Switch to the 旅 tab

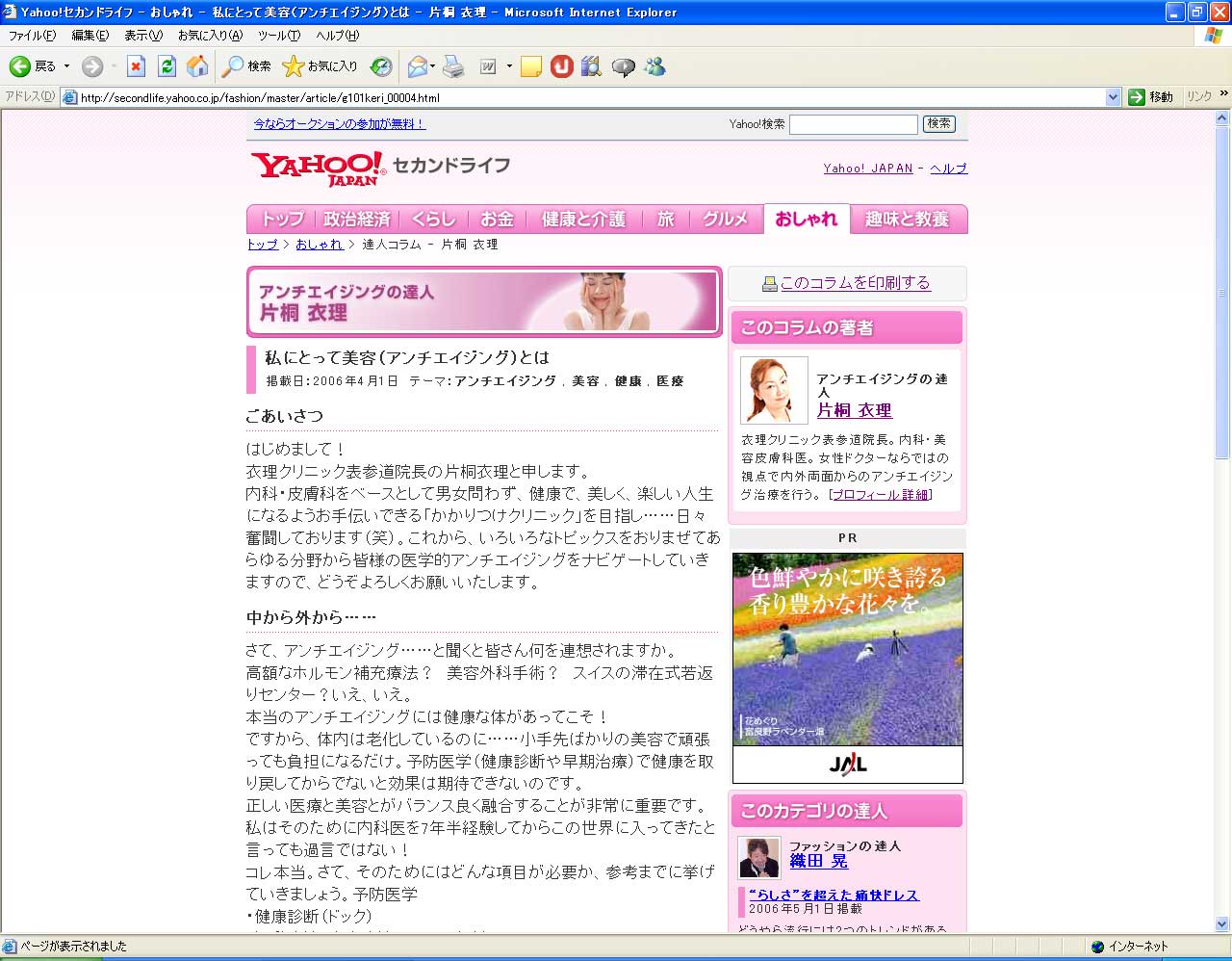tap(665, 220)
